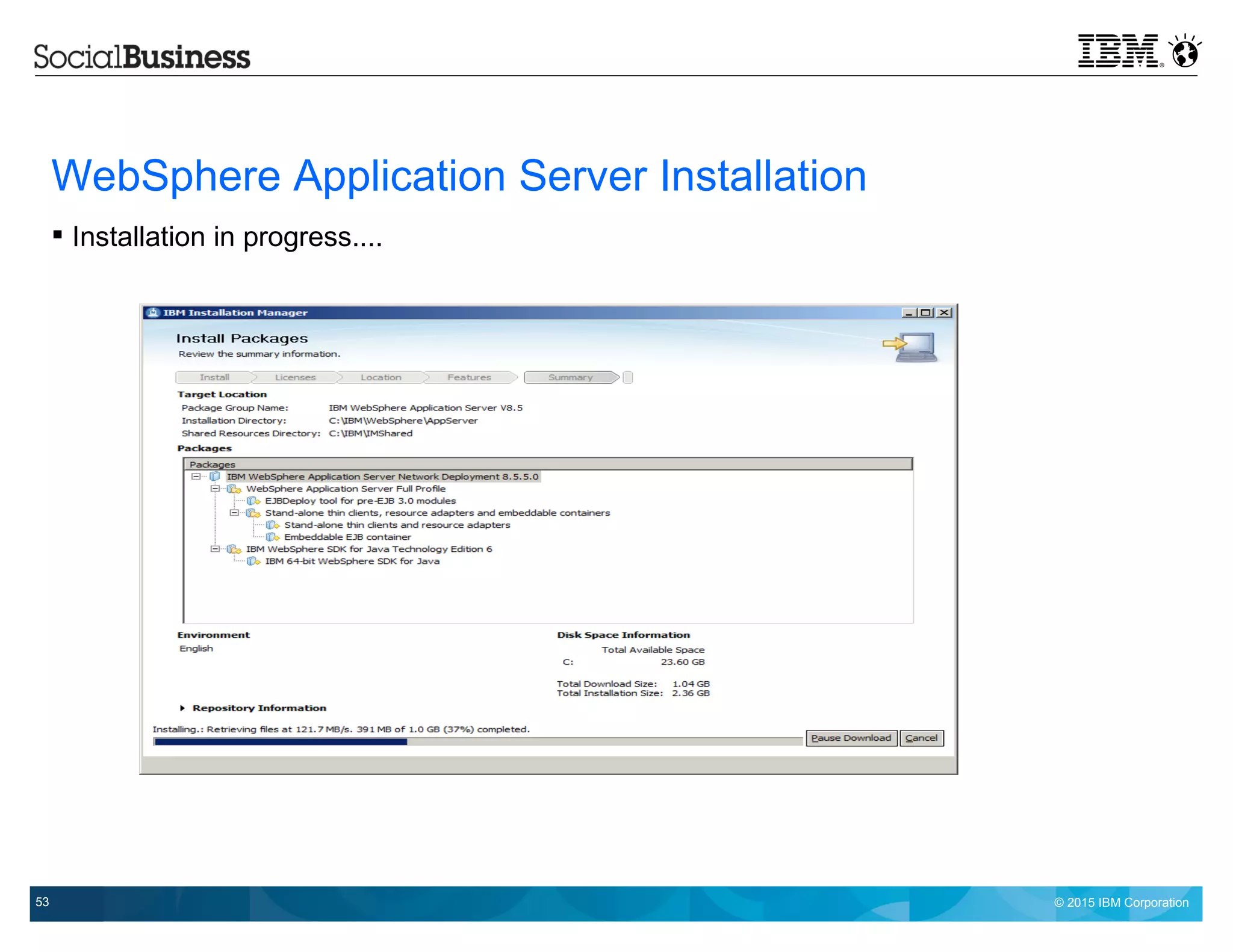Viewport: 1233px width, 952px height.
Task: Select WebSphere Application Server Full Profile row
Action: click(x=346, y=489)
